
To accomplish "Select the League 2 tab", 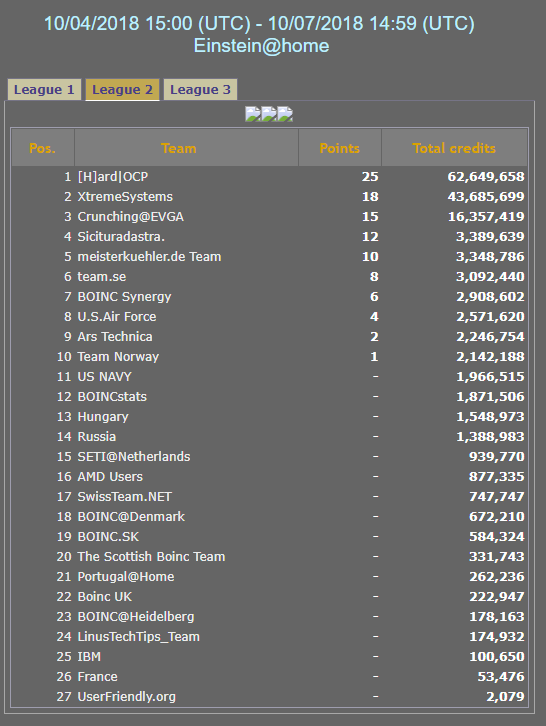I will [x=122, y=89].
